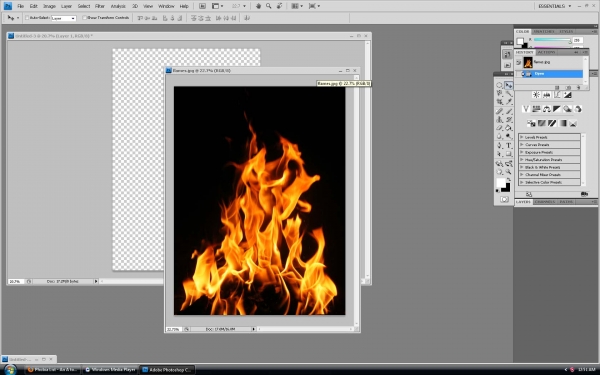This screenshot has width=600, height=375.
Task: Add a Threshold adjustment layer
Action: [552, 123]
